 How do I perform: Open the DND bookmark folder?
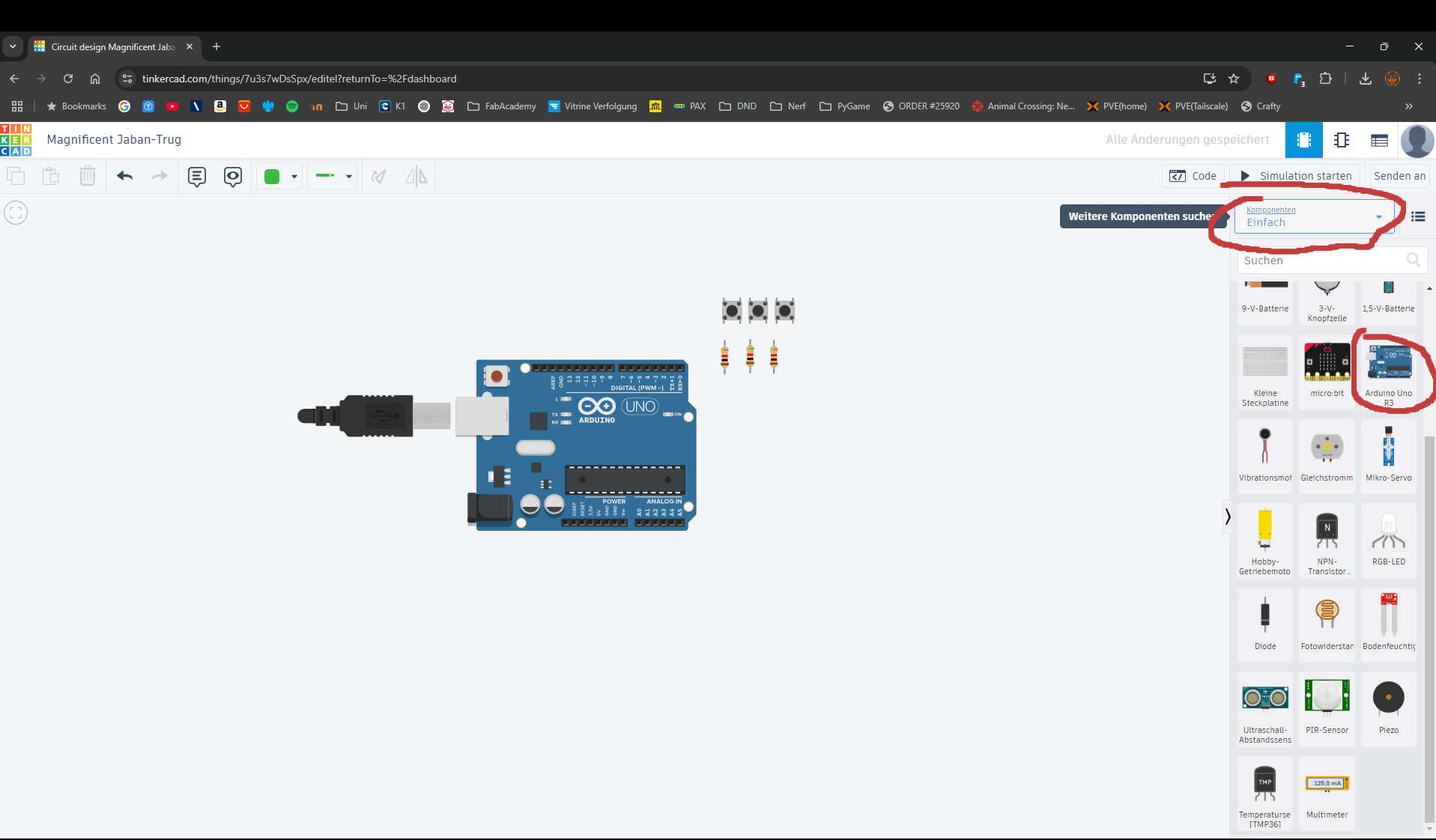tap(738, 106)
